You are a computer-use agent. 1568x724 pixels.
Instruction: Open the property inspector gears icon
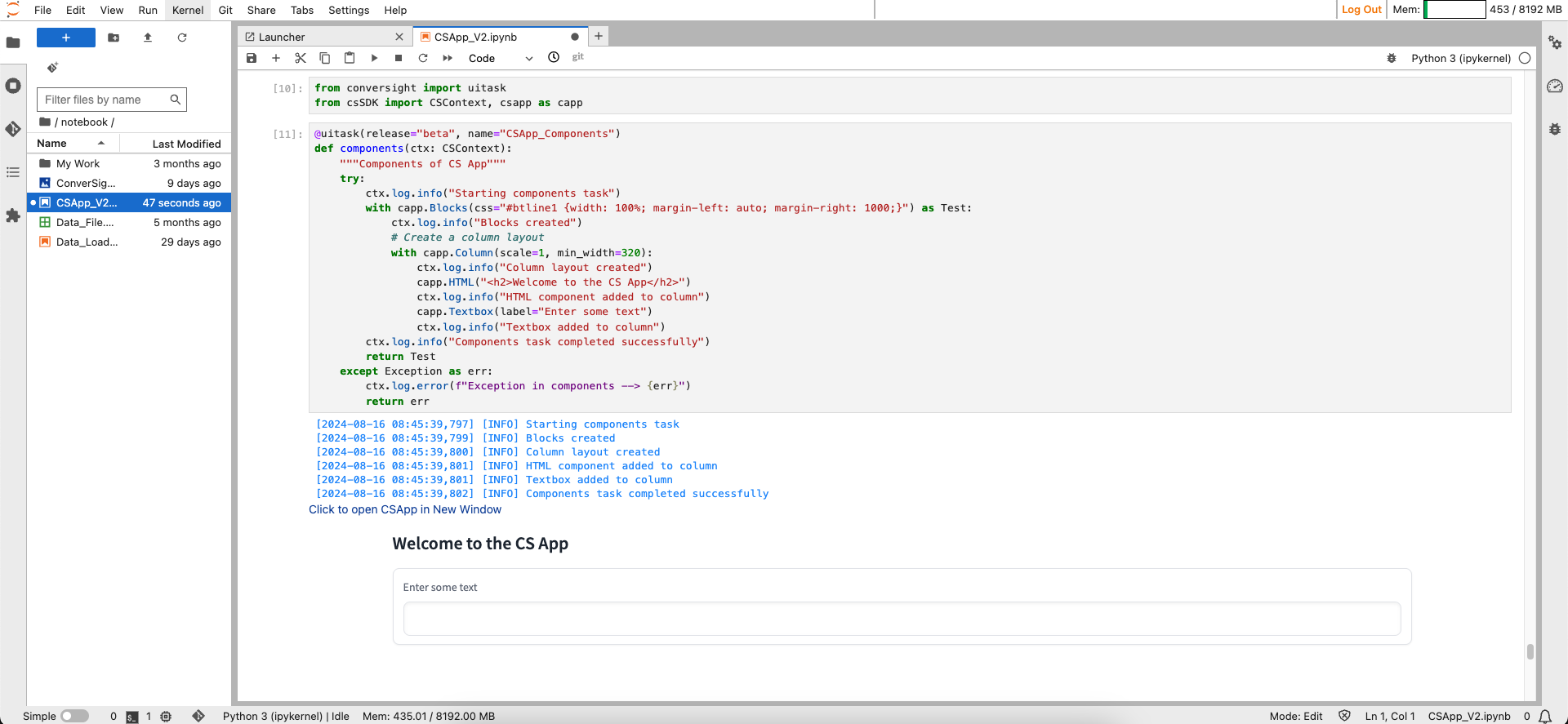1555,42
